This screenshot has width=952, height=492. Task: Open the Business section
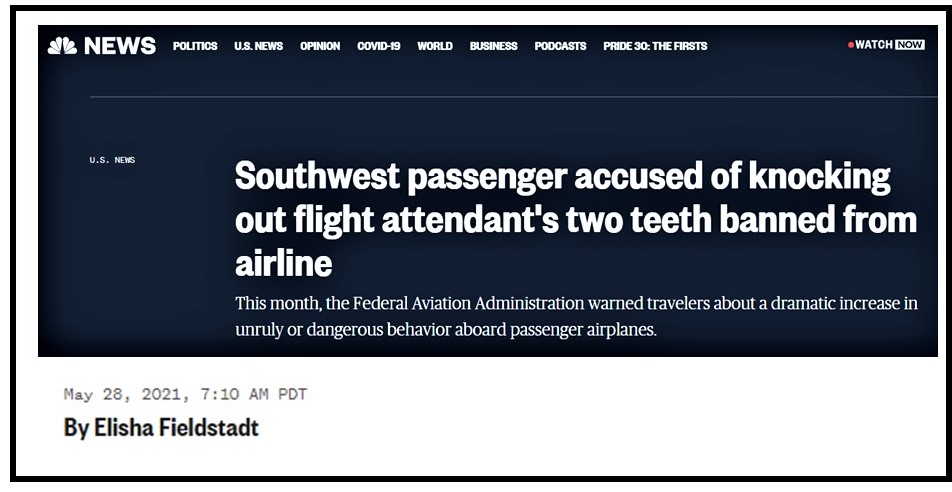[x=494, y=46]
